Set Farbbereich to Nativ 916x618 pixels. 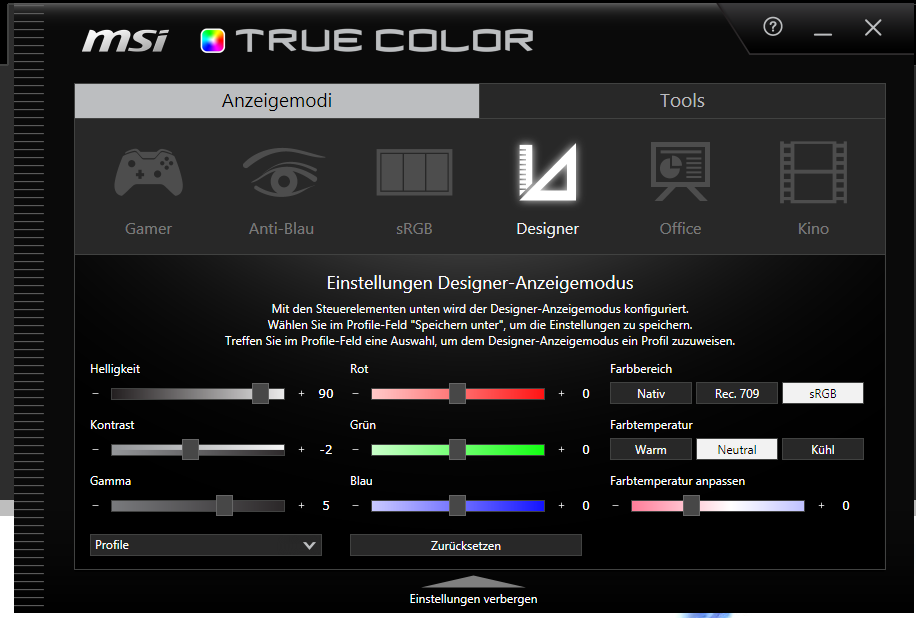650,394
